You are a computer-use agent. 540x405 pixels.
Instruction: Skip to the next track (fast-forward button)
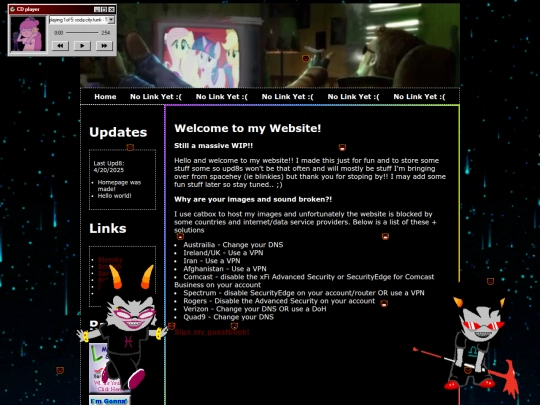point(104,45)
